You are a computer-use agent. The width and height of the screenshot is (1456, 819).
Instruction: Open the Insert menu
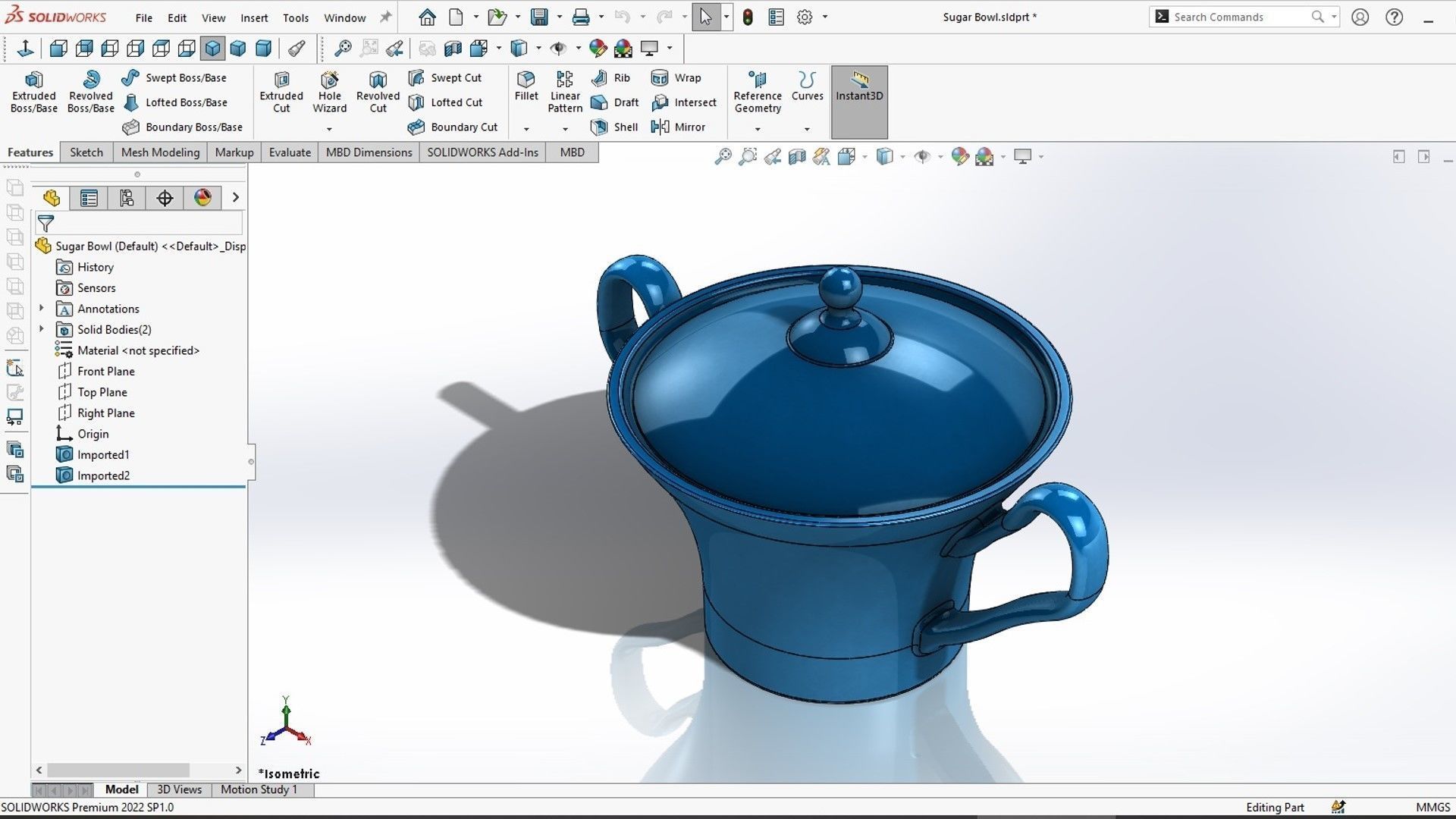(254, 17)
